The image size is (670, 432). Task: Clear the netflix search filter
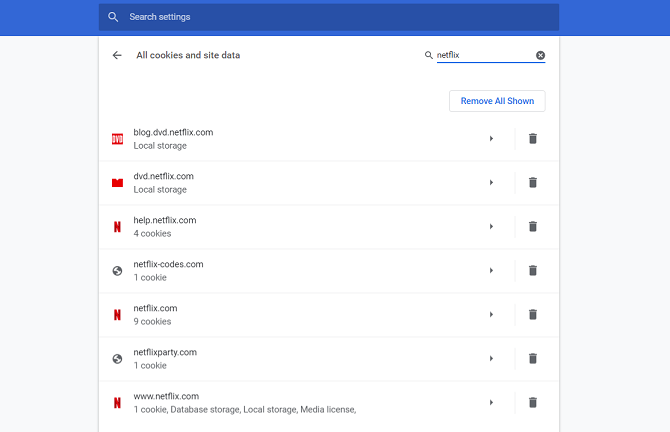click(540, 55)
